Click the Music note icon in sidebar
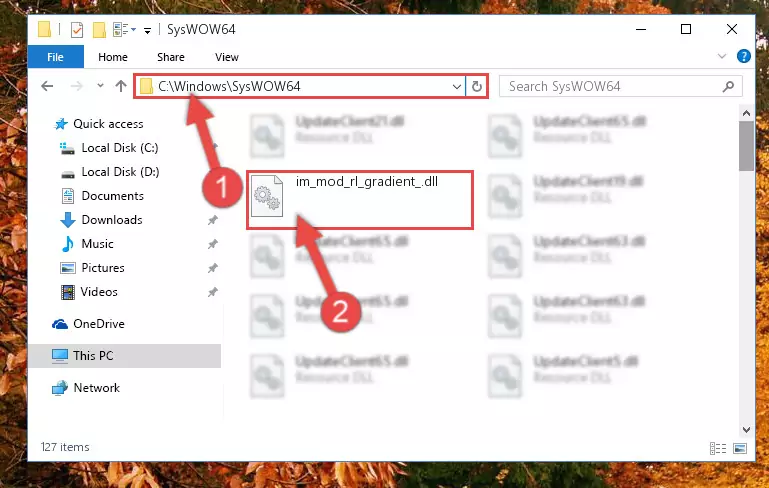Image resolution: width=769 pixels, height=488 pixels. [68, 244]
